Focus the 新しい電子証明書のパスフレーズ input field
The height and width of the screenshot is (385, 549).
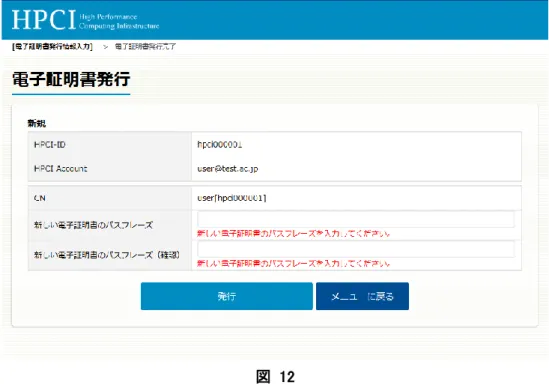[356, 219]
